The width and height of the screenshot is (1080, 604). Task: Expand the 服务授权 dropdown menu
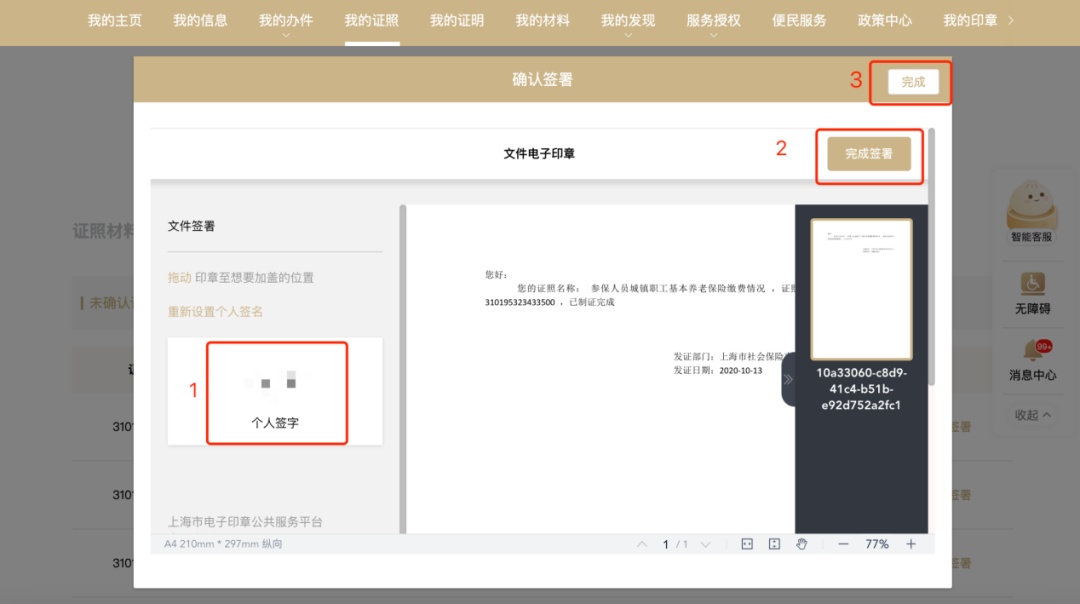click(x=714, y=22)
